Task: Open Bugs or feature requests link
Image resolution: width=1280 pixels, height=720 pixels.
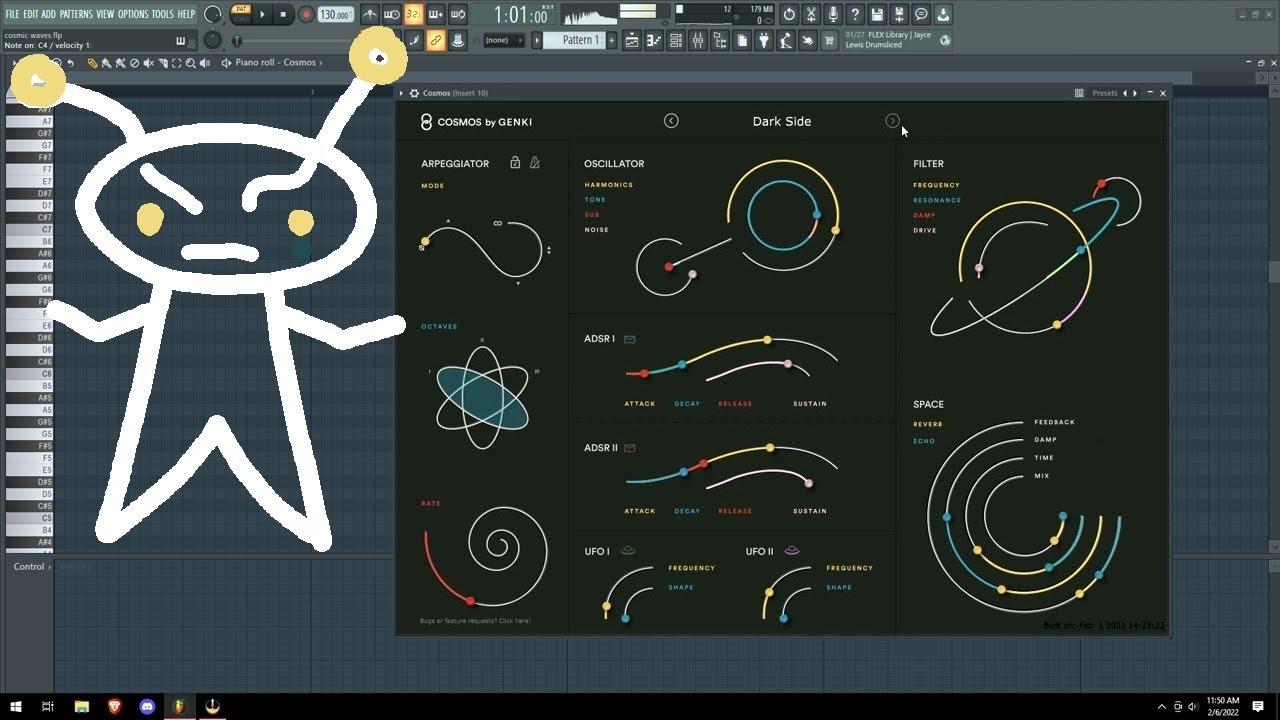Action: [476, 621]
